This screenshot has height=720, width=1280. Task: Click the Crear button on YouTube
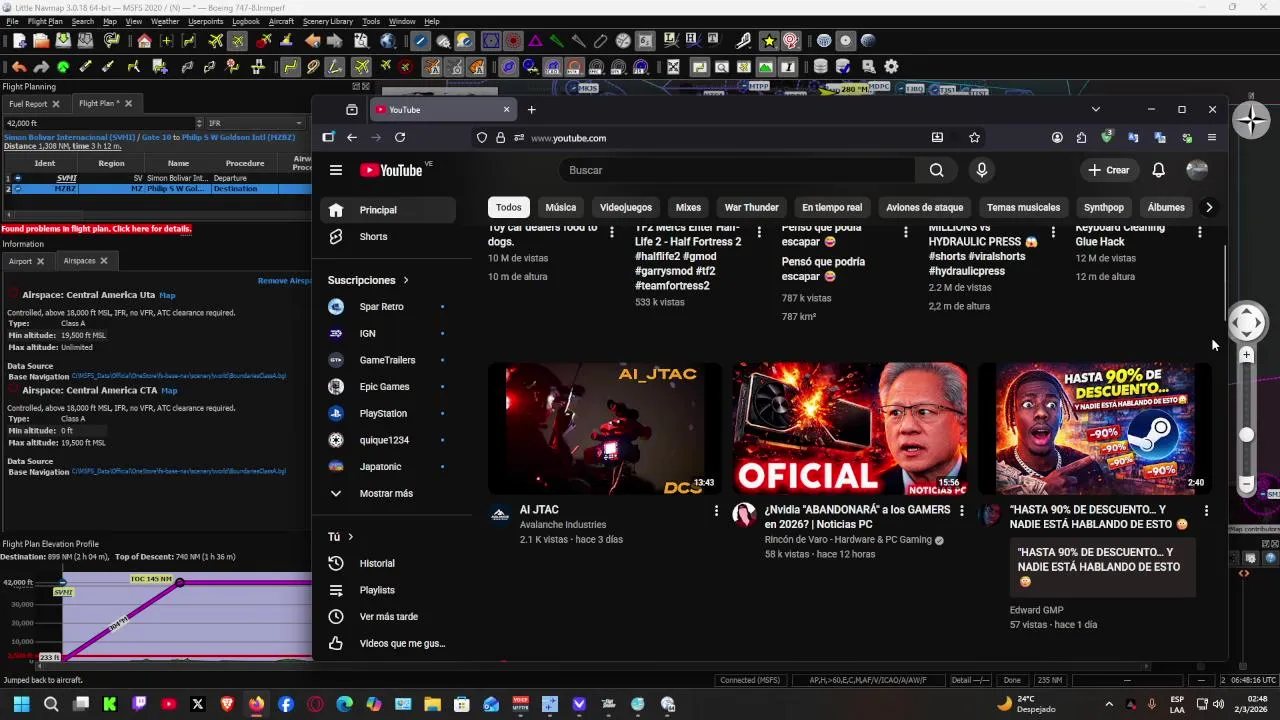[1109, 170]
